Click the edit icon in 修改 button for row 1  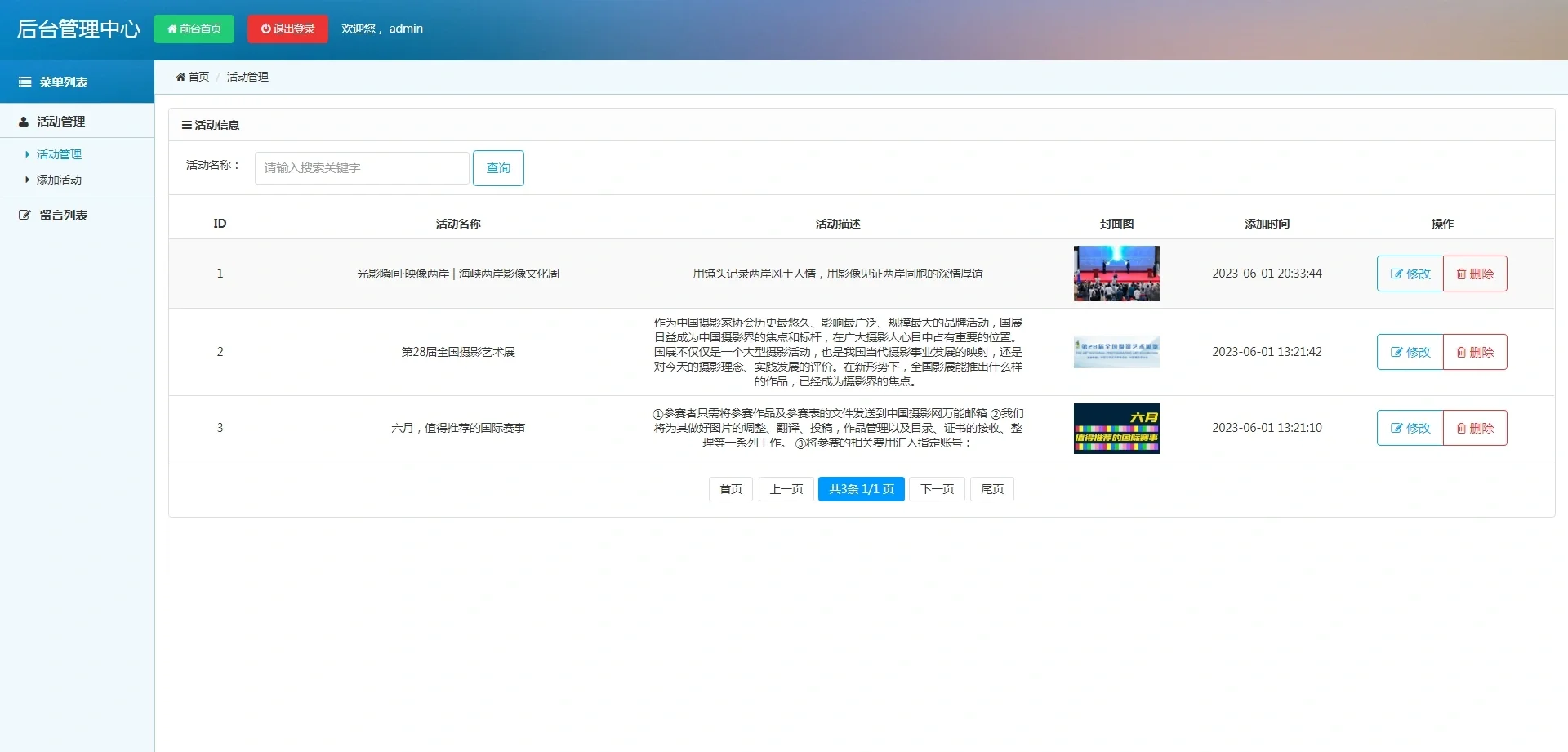coord(1396,274)
